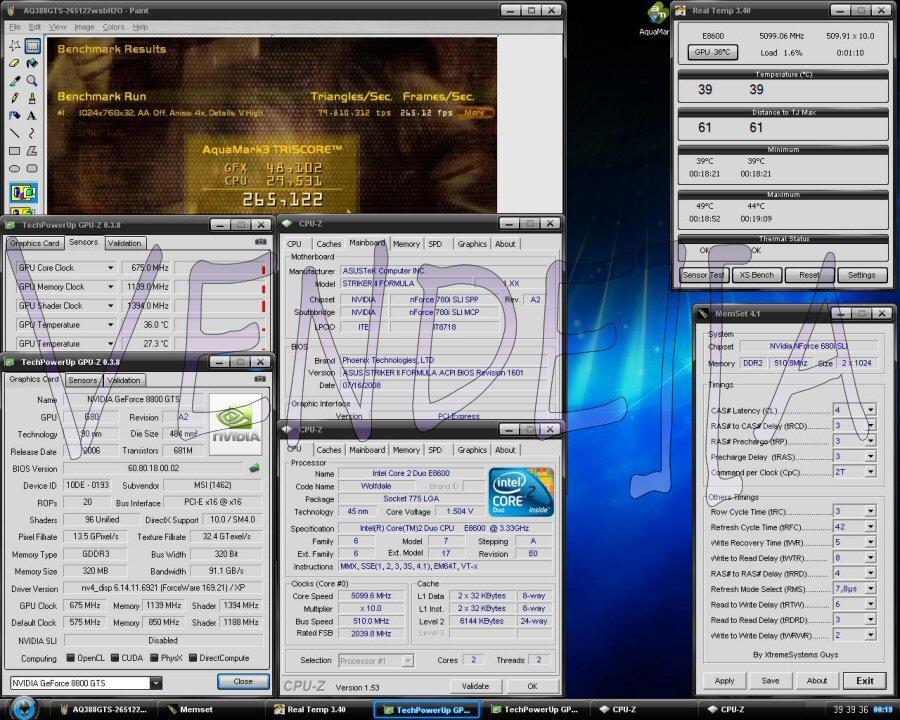900x720 pixels.
Task: Open the Refresh Cycle Time (tRFC) dropdown
Action: pyautogui.click(x=871, y=527)
